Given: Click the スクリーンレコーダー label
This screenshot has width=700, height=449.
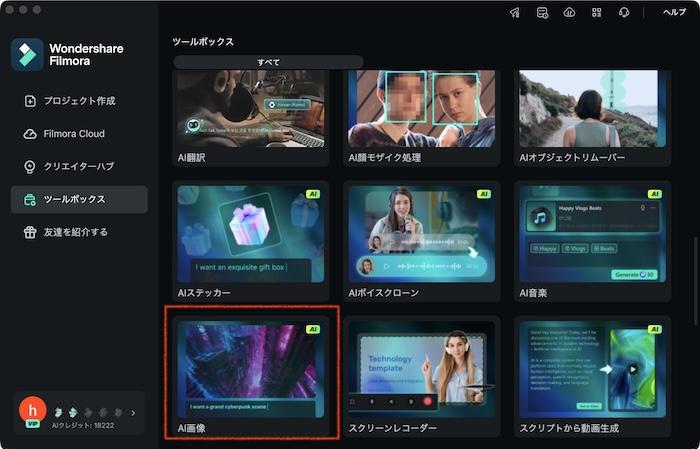Looking at the screenshot, I should coord(392,428).
